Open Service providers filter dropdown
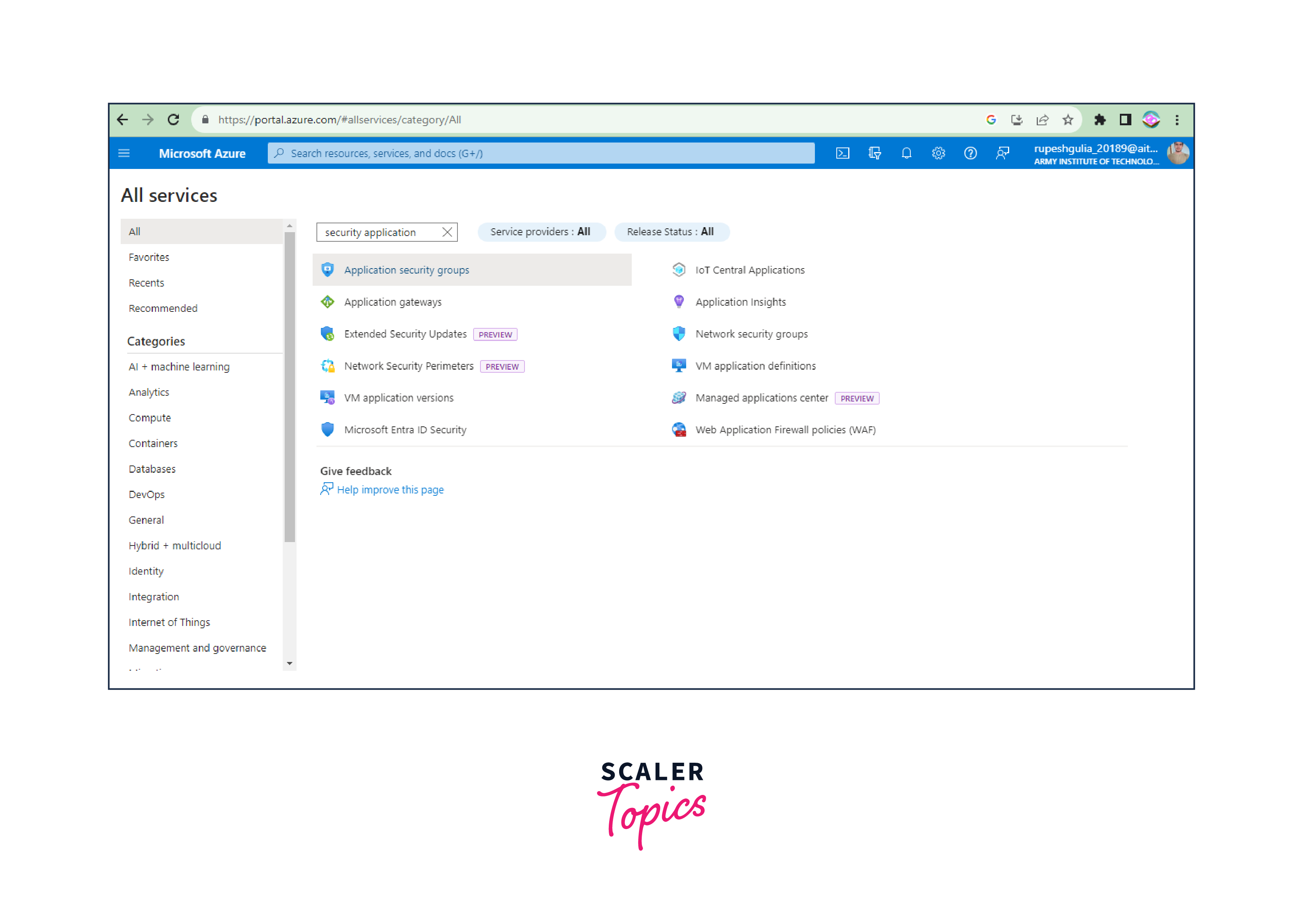This screenshot has width=1303, height=924. pyautogui.click(x=541, y=231)
